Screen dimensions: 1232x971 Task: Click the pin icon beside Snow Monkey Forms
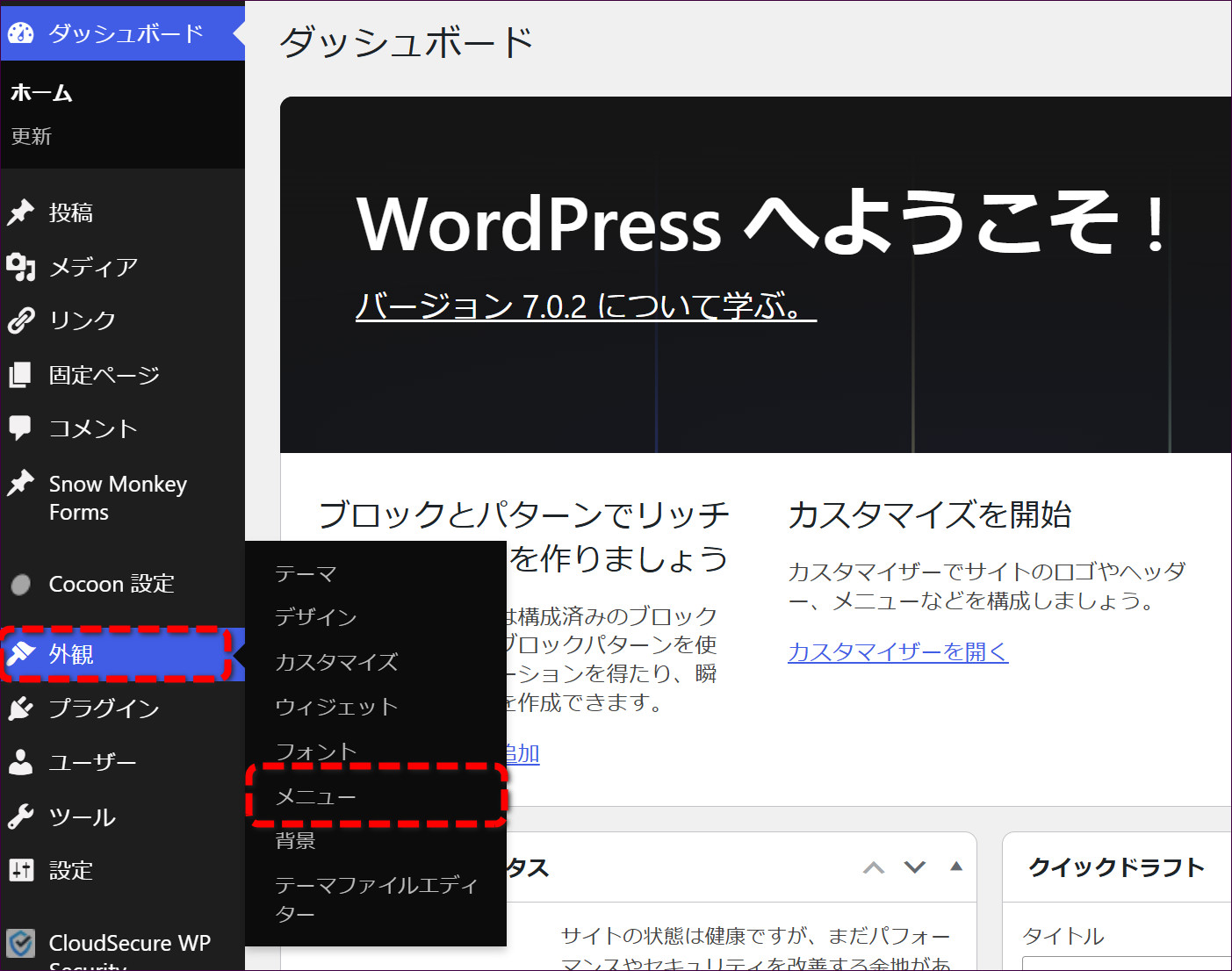coord(20,483)
